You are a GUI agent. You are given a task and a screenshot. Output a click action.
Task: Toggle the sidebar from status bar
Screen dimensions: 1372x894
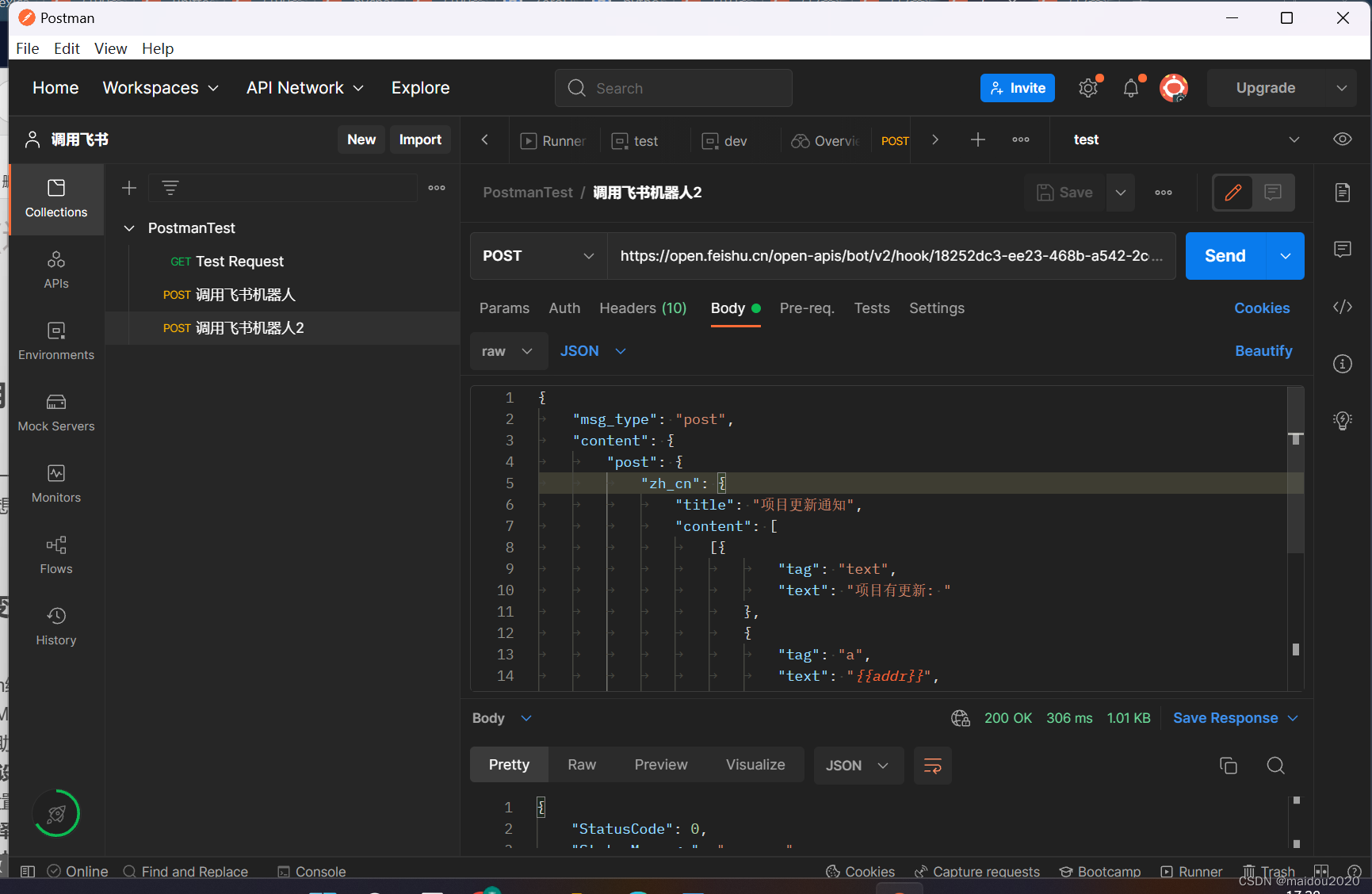click(28, 872)
